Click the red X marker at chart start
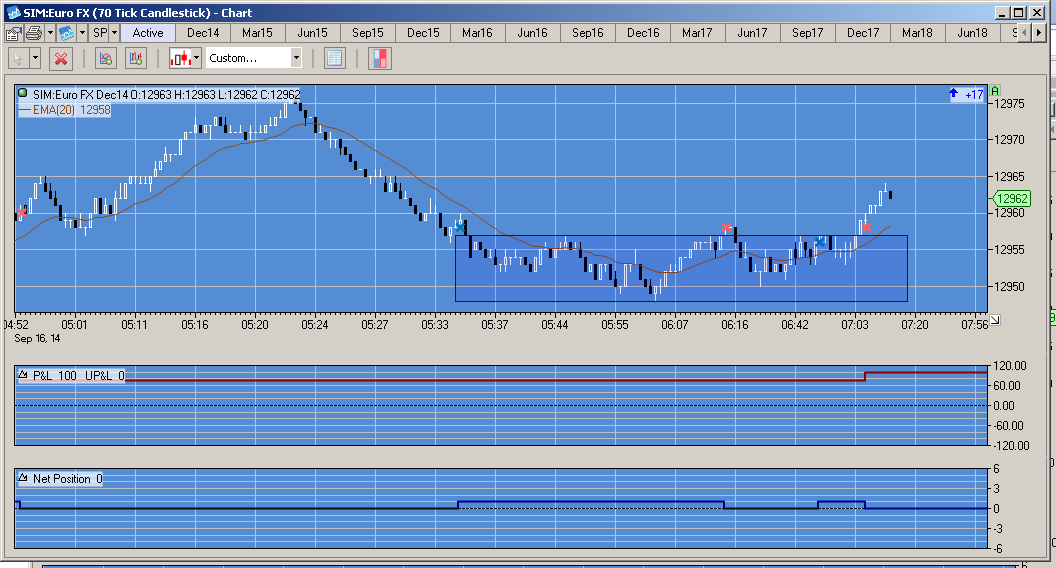Screen dimensions: 1056x568 point(22,213)
